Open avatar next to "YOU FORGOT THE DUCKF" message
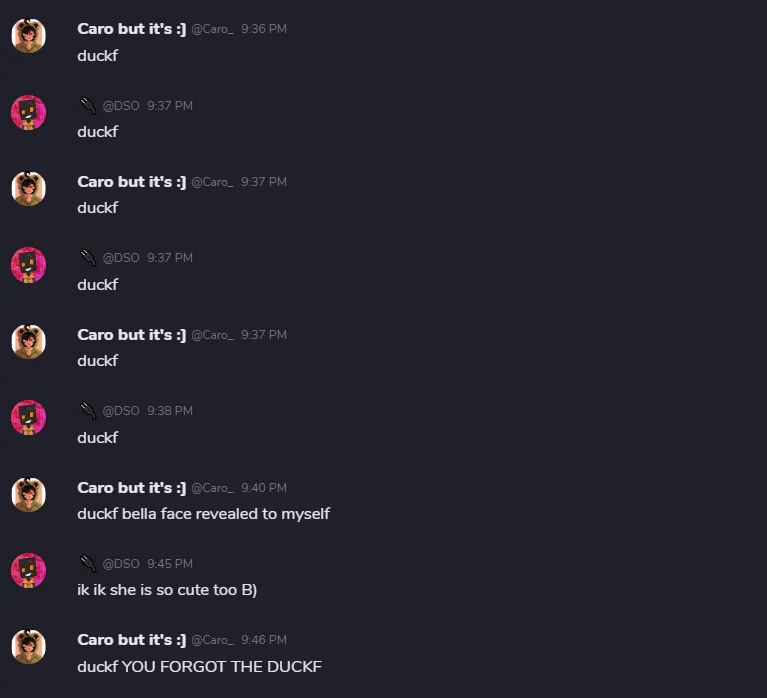The height and width of the screenshot is (698, 767). tap(28, 646)
